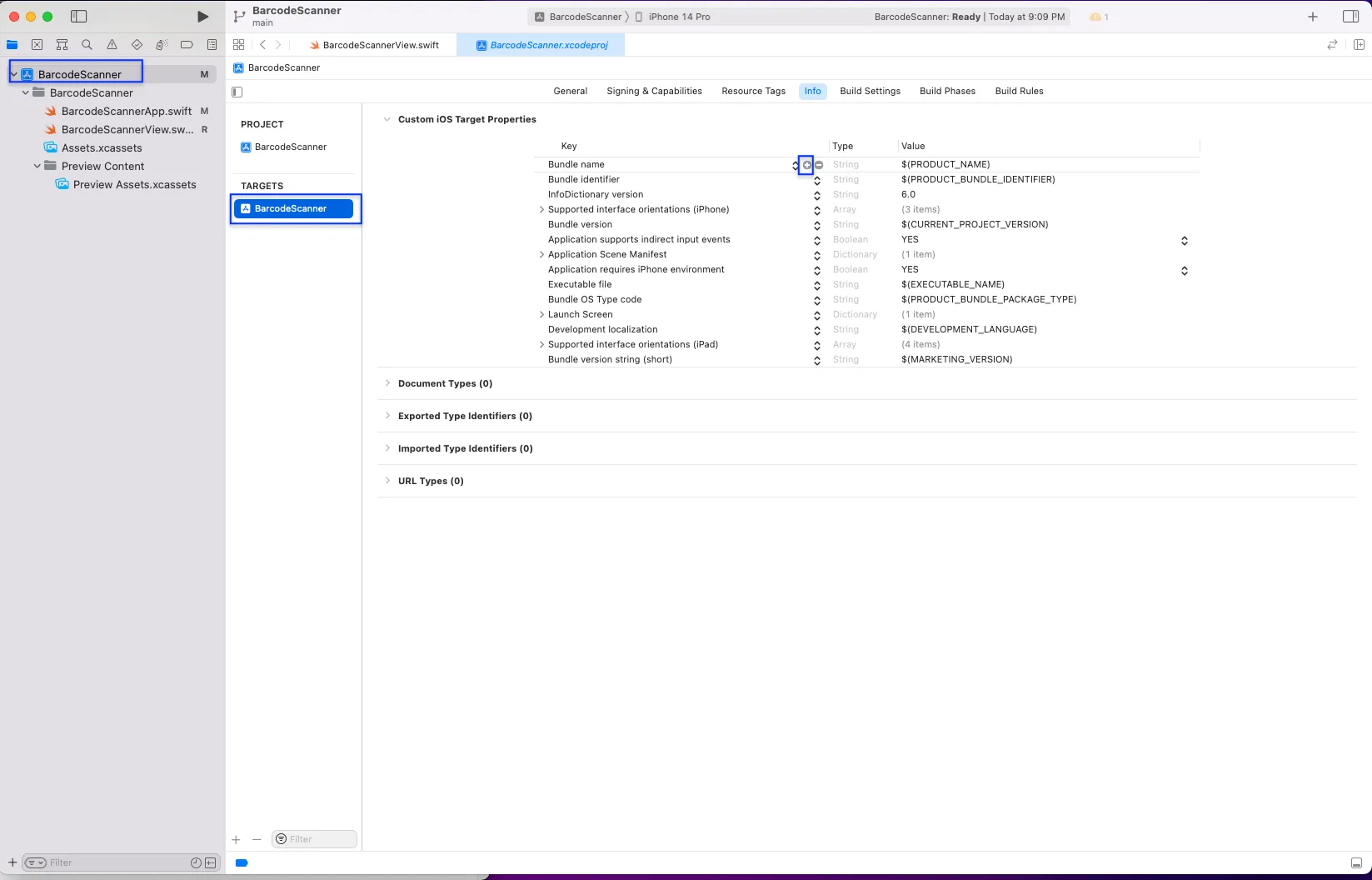Screen dimensions: 1372x880
Task: Open navigator filter options menu
Action: click(36, 863)
